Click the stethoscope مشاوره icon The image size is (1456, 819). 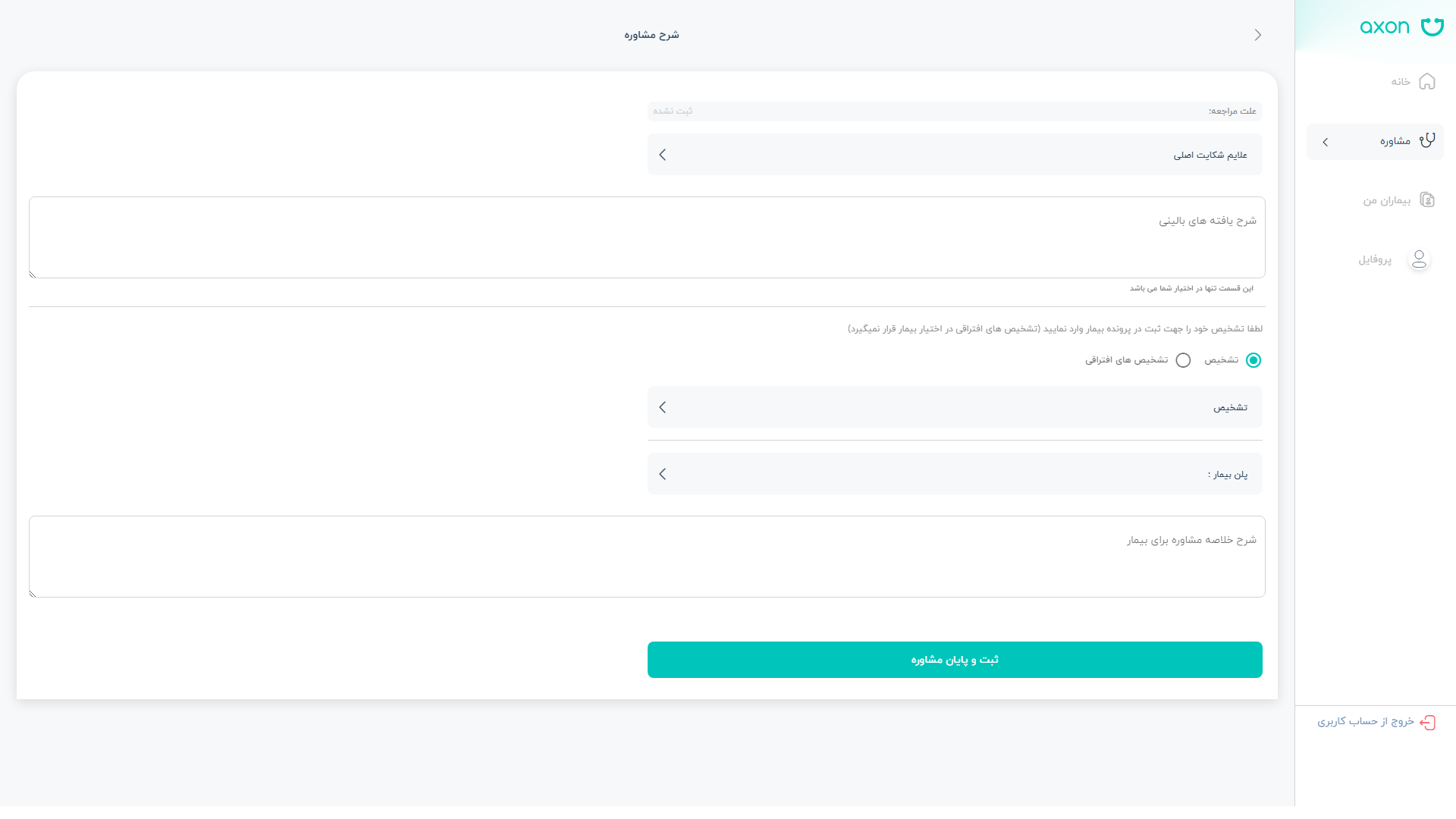pyautogui.click(x=1426, y=141)
